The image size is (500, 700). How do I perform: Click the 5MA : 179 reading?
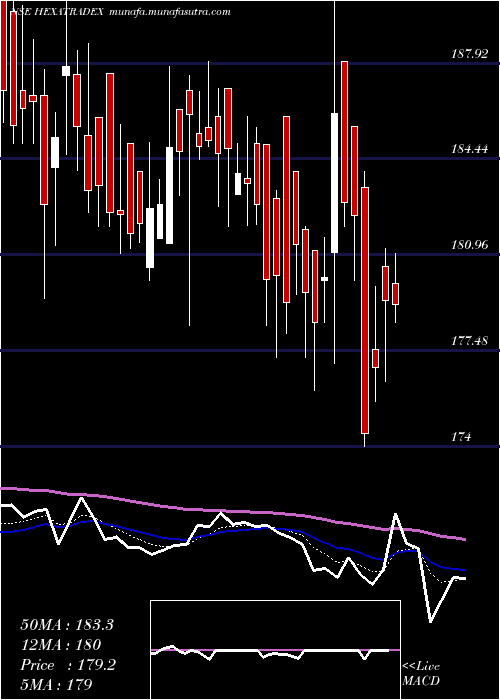56,684
